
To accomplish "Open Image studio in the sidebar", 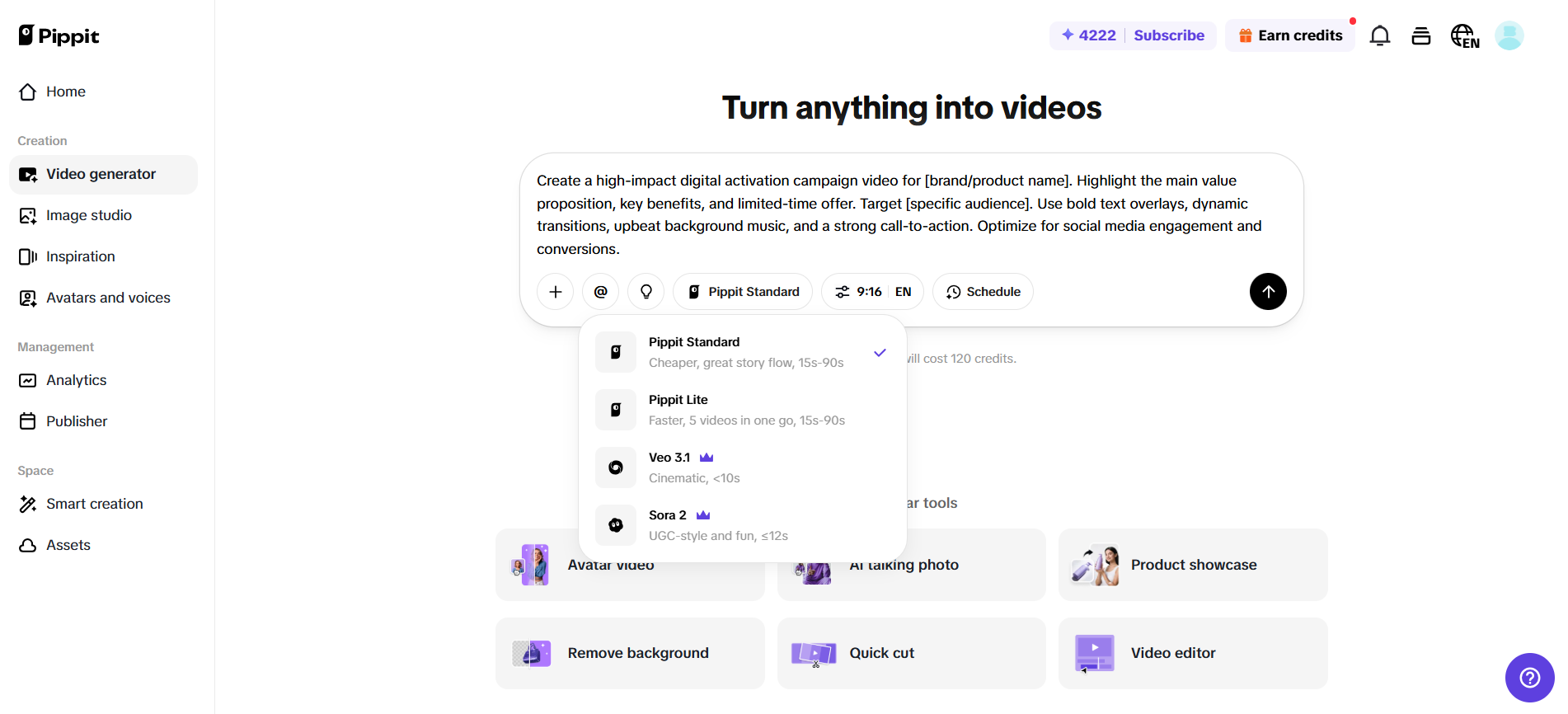I will [103, 215].
